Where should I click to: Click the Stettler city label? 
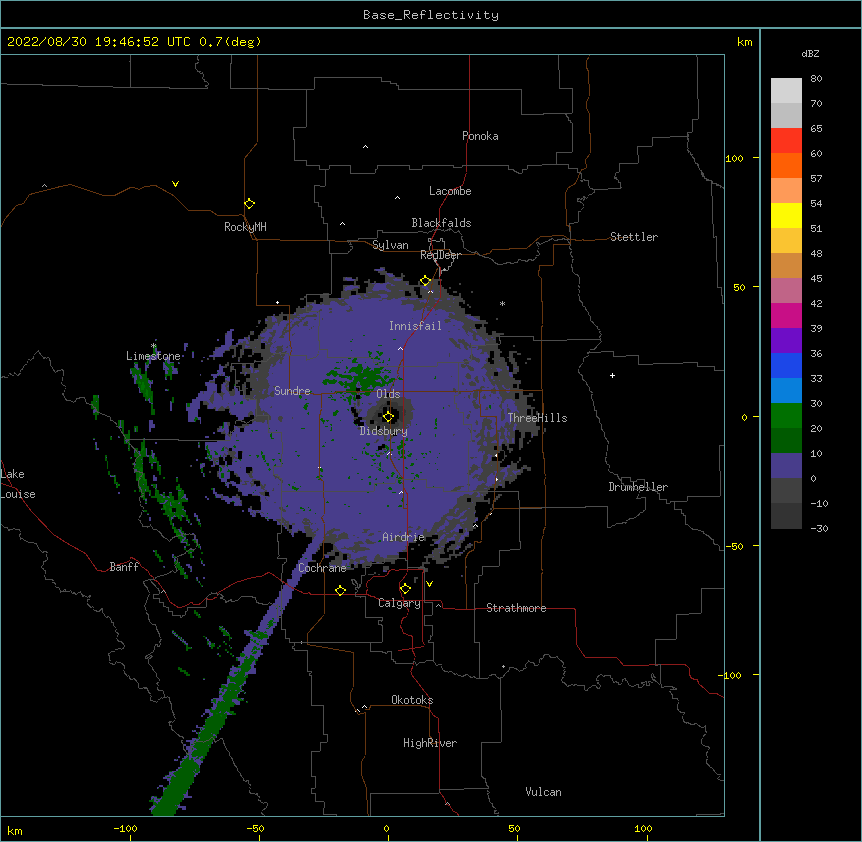(x=634, y=237)
